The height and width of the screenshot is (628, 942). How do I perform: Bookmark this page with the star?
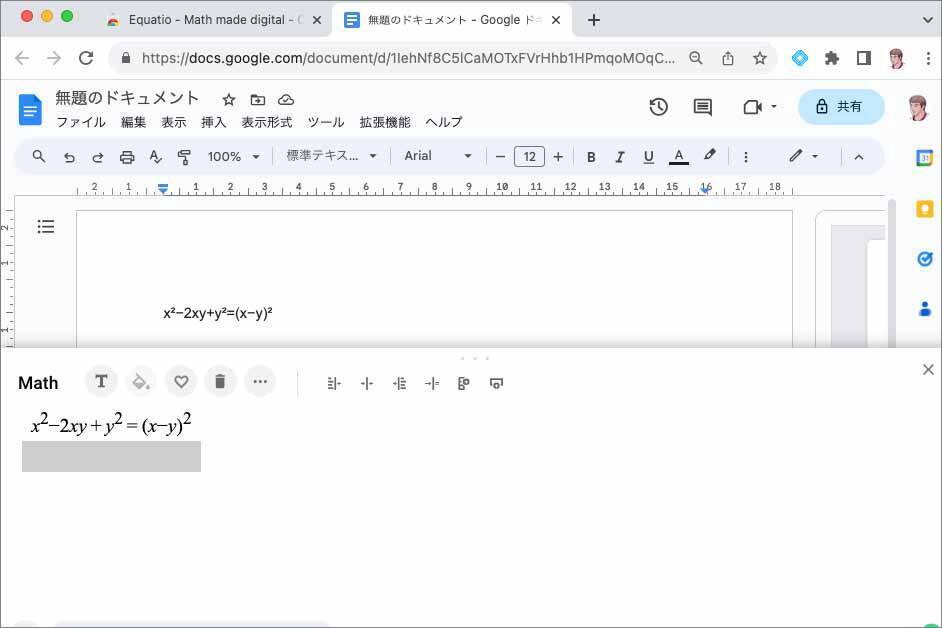[x=759, y=58]
